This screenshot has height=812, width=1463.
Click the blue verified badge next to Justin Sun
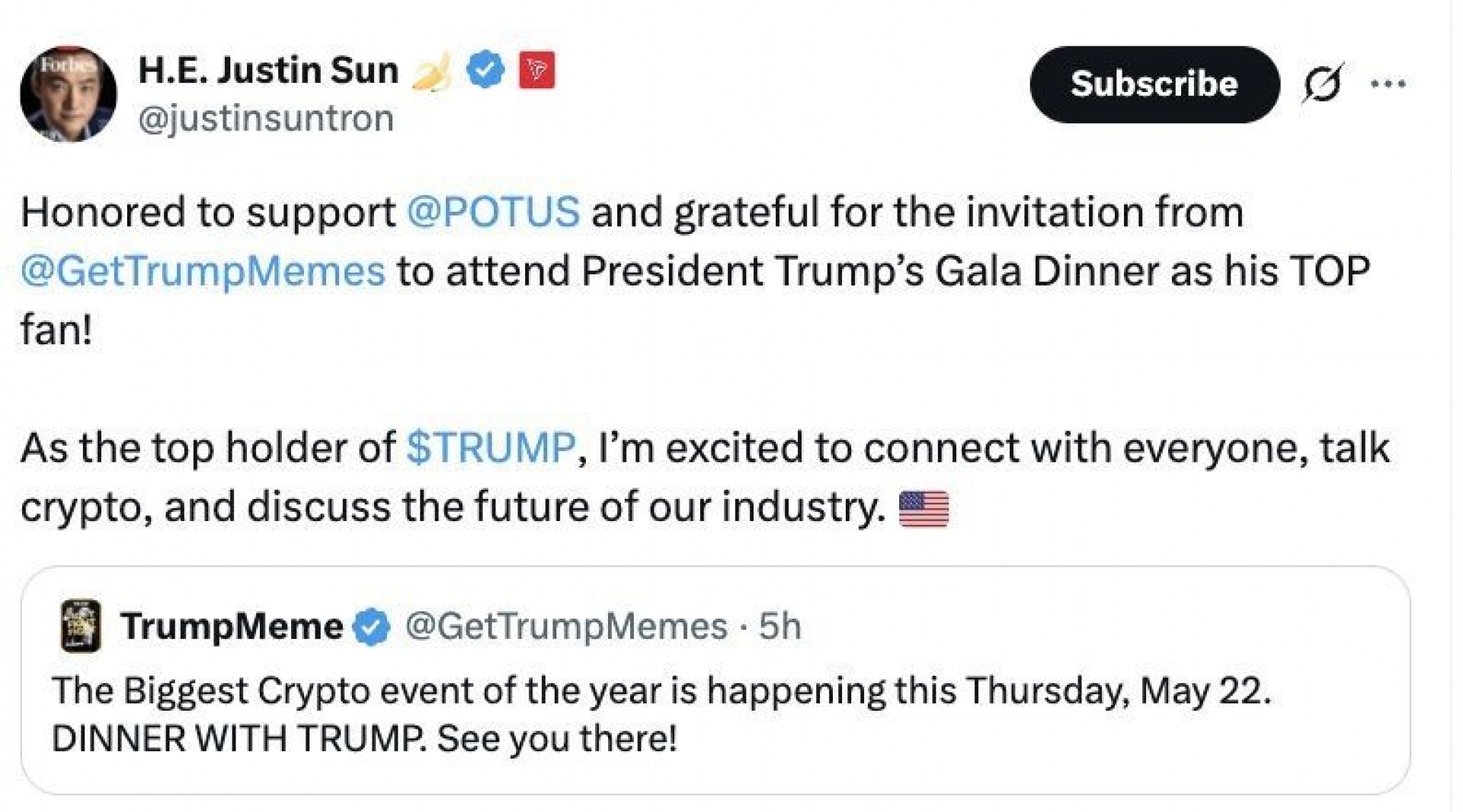(485, 70)
